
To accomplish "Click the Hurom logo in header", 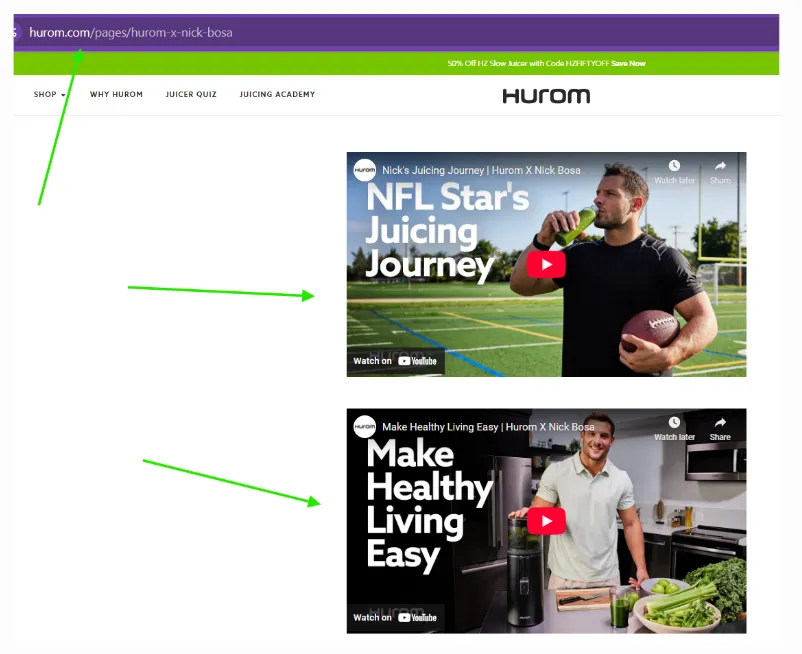I will tap(546, 96).
